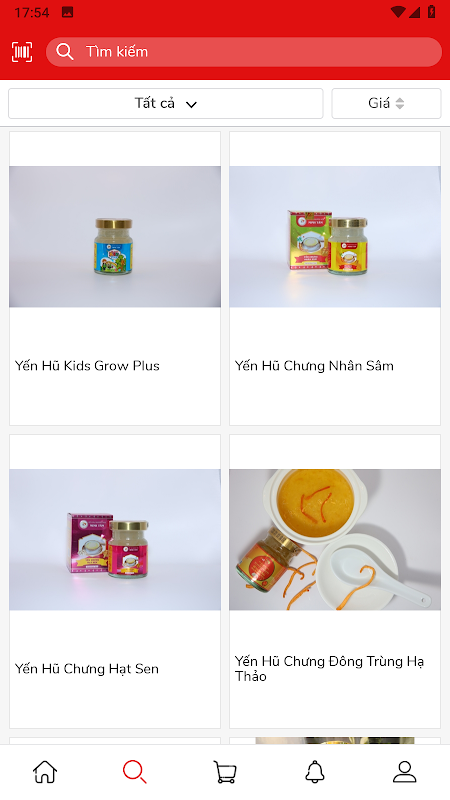This screenshot has height=800, width=450.
Task: Tap the magnifier icon in search bar
Action: click(x=65, y=52)
